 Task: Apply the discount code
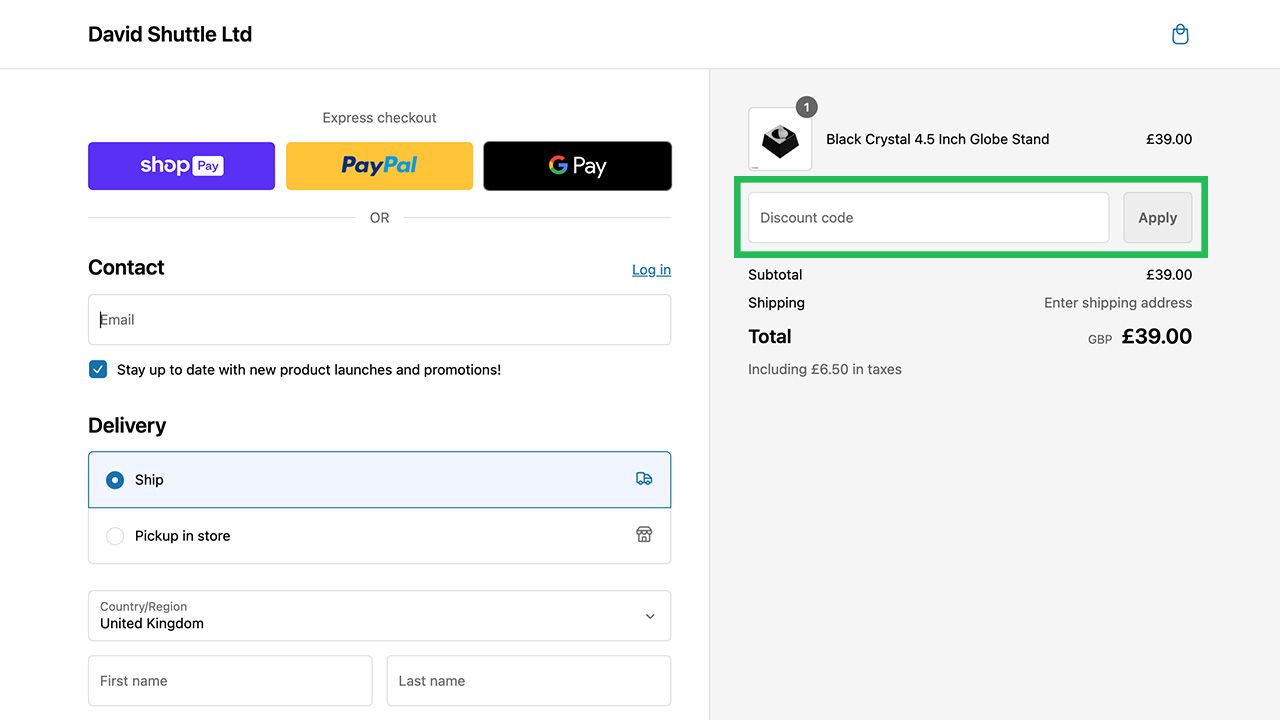coord(1157,217)
